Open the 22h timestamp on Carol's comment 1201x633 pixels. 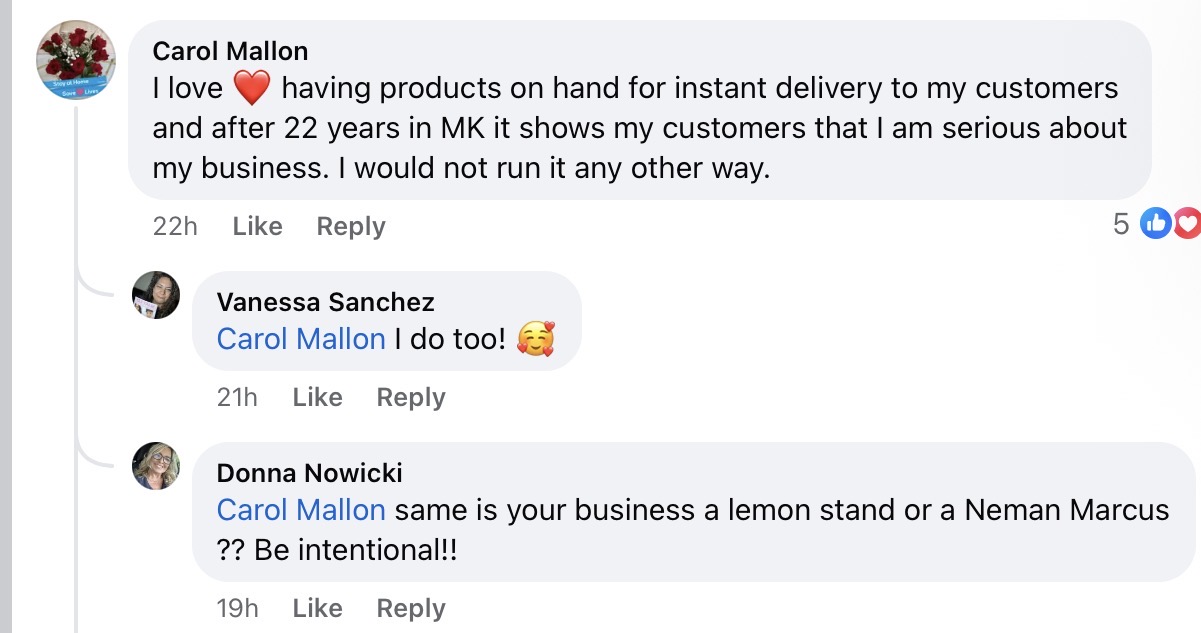175,227
